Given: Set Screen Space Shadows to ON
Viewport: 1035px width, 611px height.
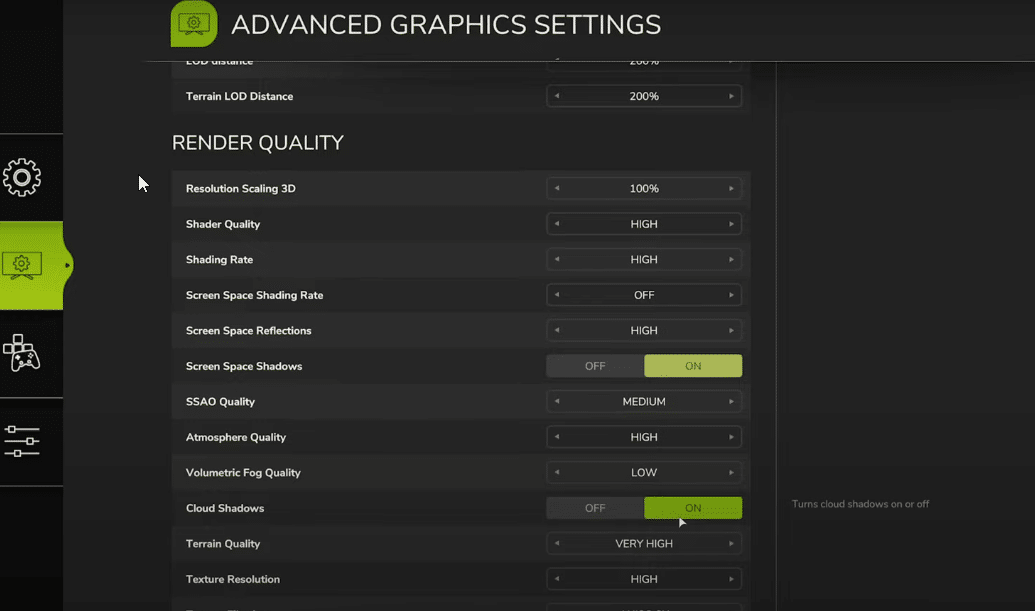Looking at the screenshot, I should click(x=693, y=366).
